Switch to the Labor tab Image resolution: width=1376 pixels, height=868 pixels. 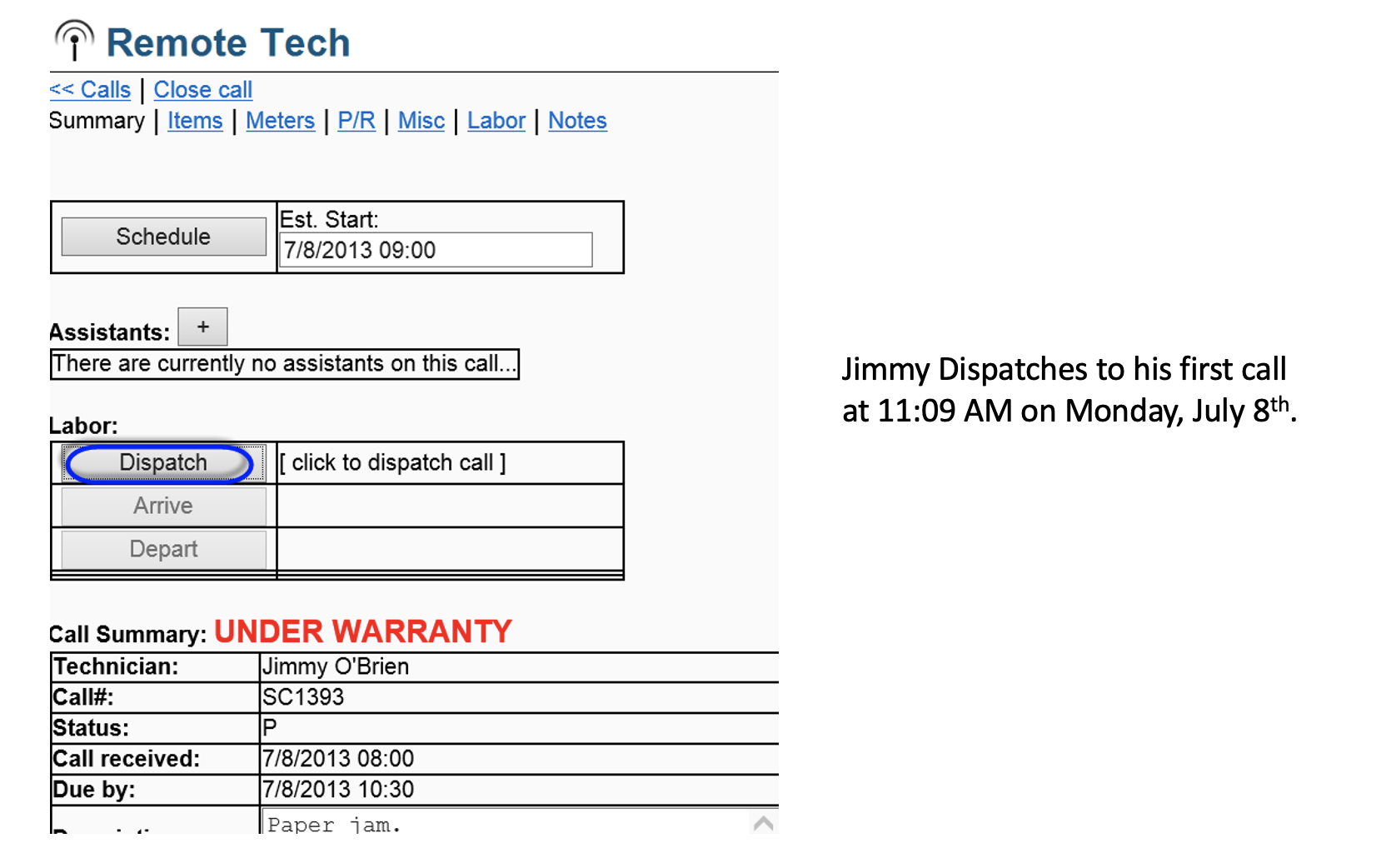[496, 121]
